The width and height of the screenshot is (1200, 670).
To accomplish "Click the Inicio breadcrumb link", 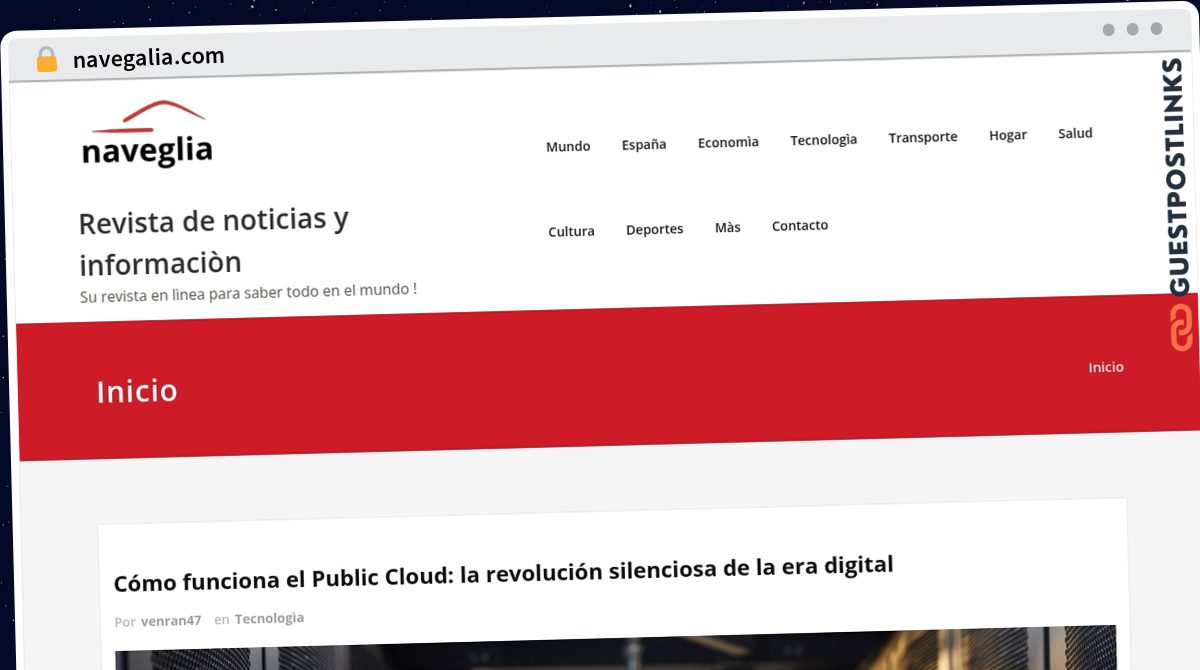I will 1106,367.
